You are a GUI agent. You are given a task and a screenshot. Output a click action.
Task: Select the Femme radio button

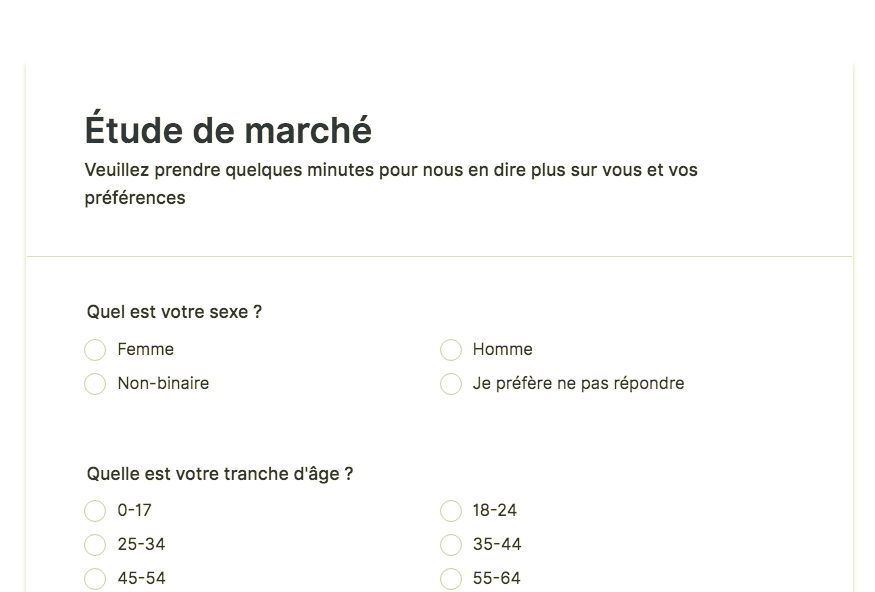[x=95, y=350]
